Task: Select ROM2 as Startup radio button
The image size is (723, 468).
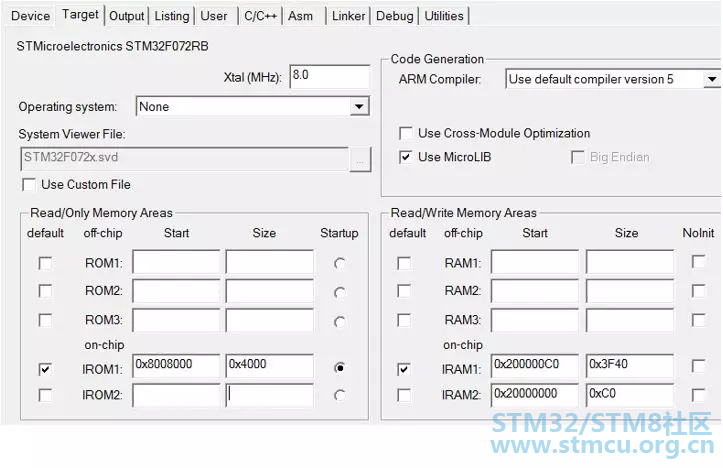Action: coord(339,293)
